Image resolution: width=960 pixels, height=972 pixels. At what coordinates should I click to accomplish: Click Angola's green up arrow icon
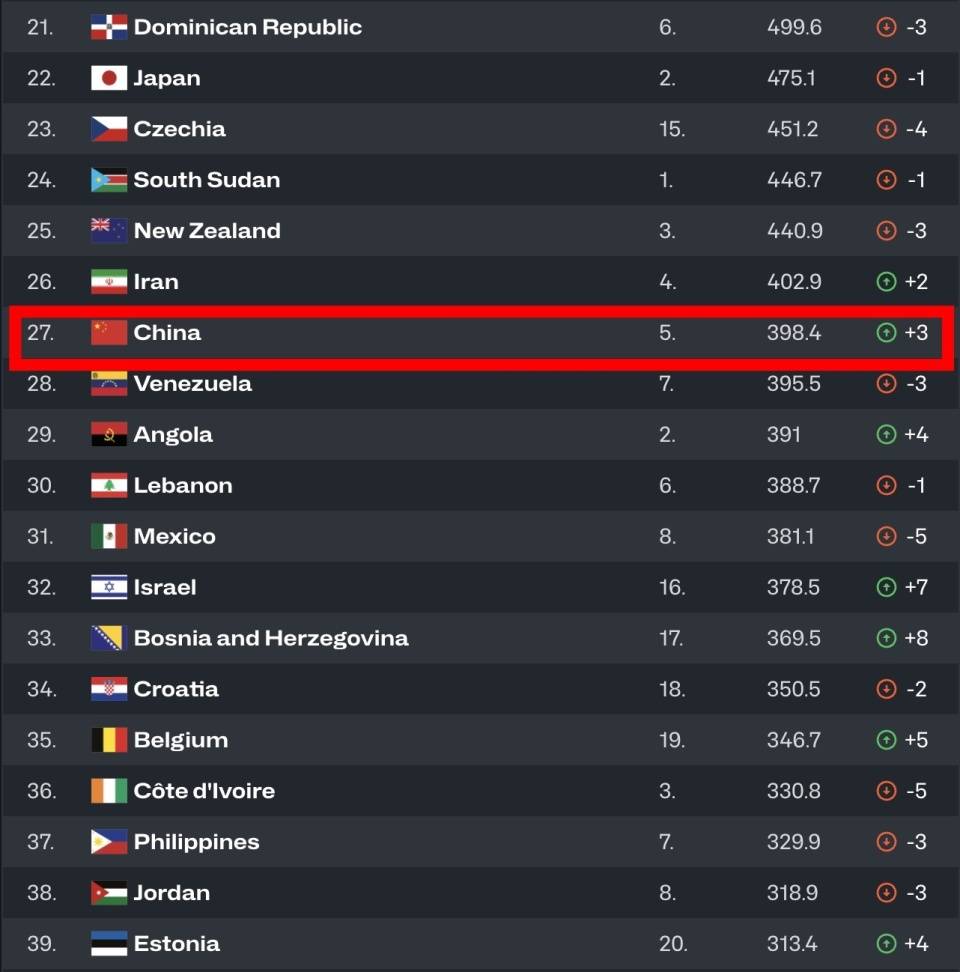886,435
